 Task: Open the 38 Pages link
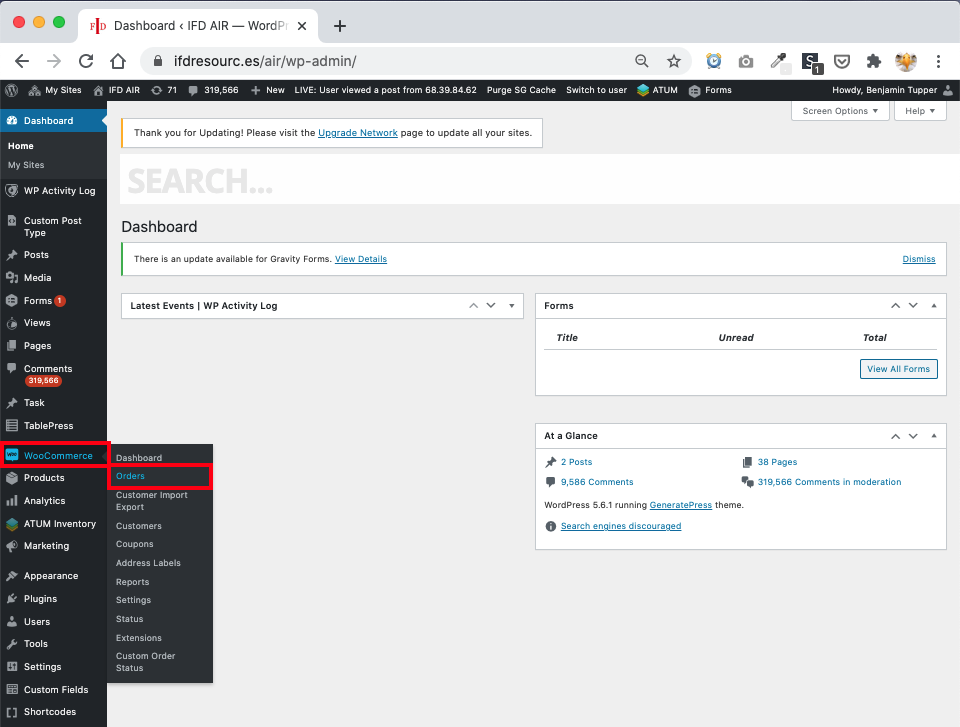point(777,462)
